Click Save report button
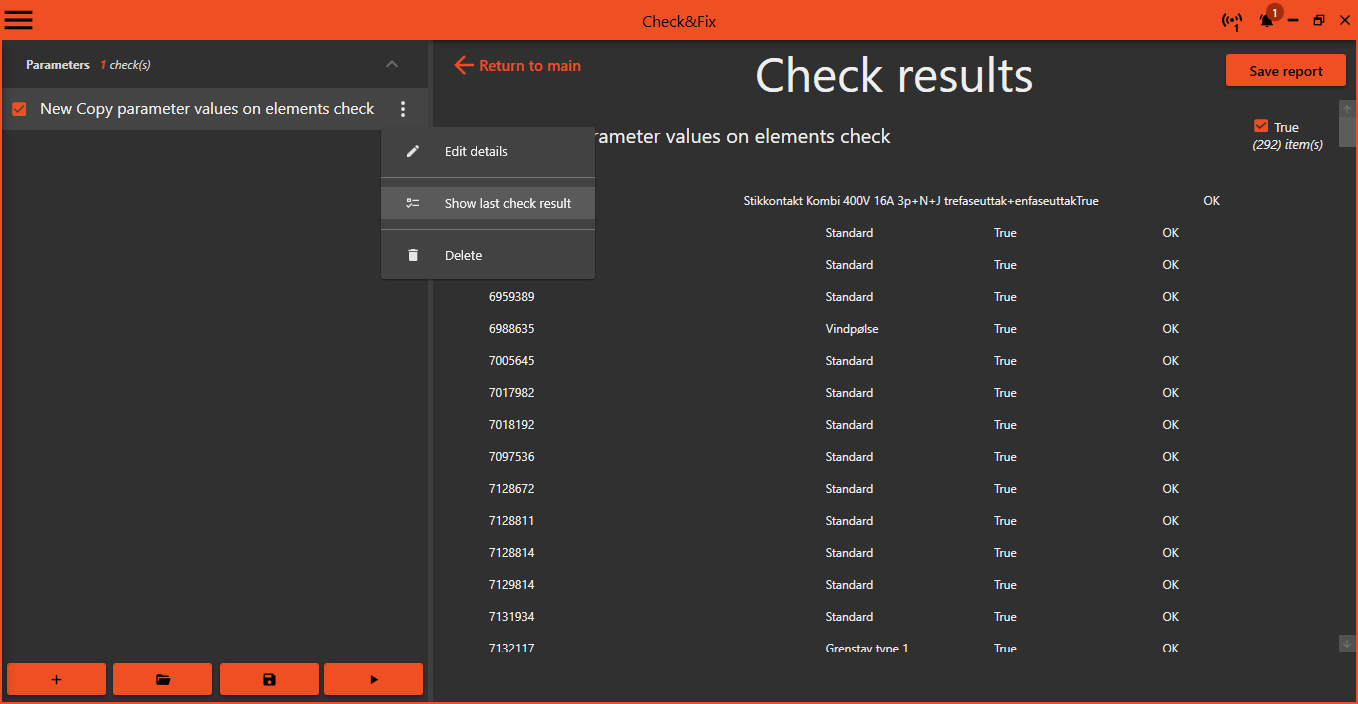Viewport: 1358px width, 704px height. (x=1285, y=71)
